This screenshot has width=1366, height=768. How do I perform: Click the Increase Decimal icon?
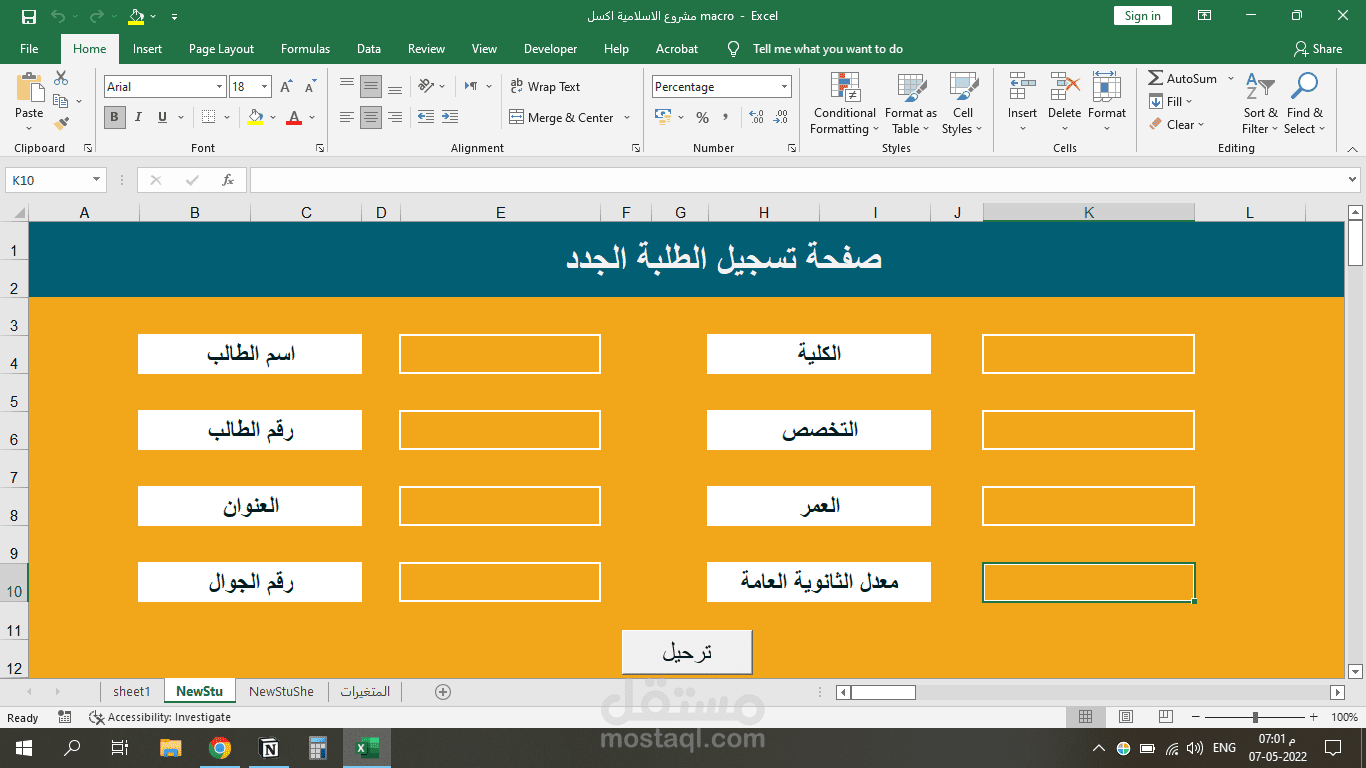[756, 117]
